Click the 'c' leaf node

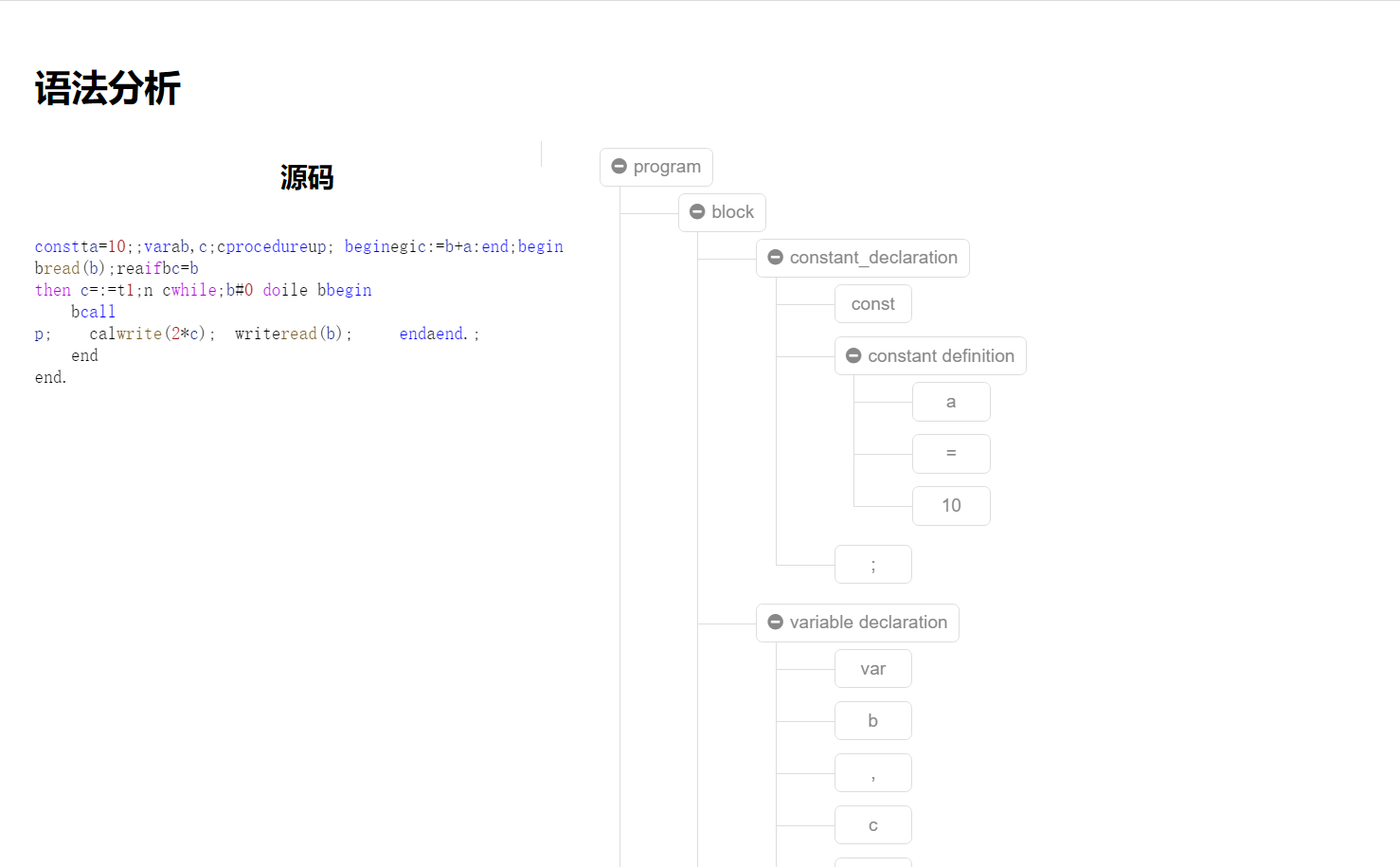click(872, 825)
